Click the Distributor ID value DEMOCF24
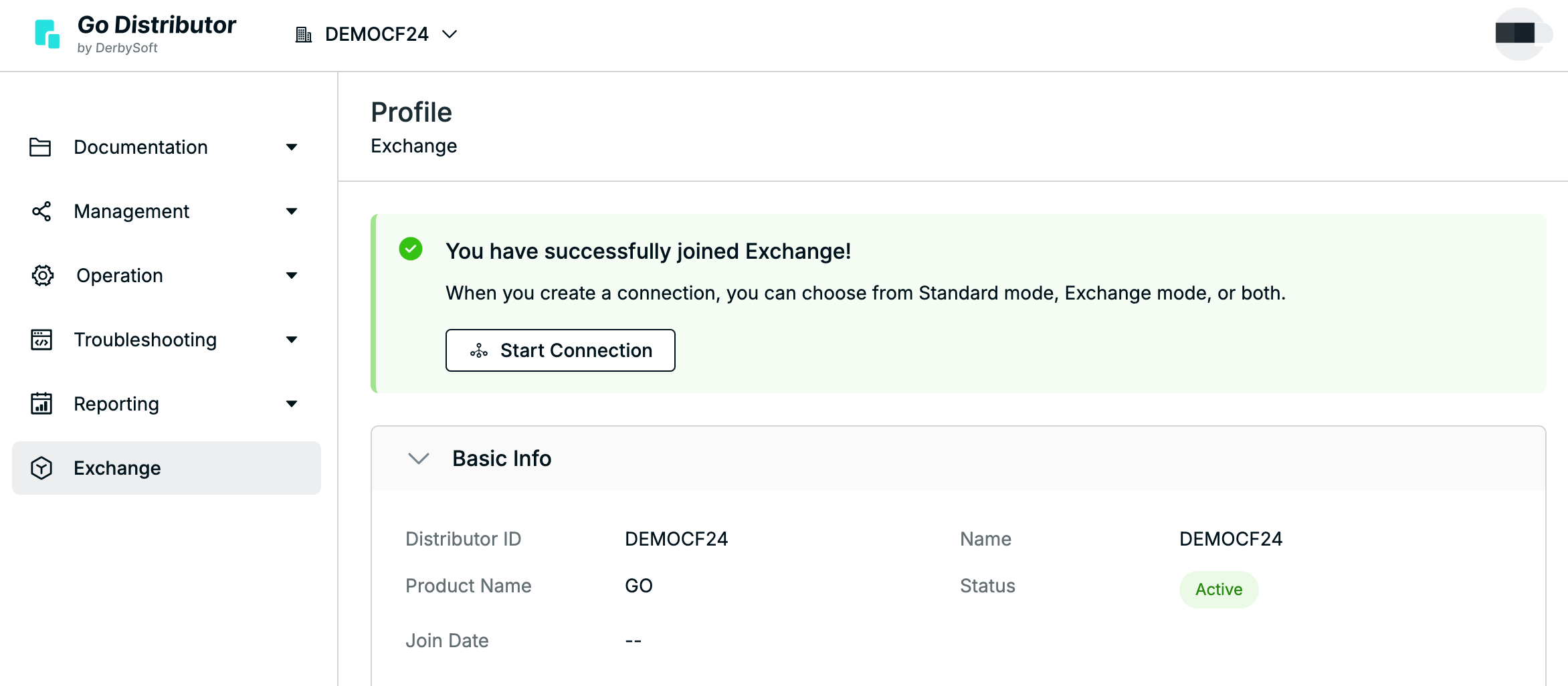 676,539
